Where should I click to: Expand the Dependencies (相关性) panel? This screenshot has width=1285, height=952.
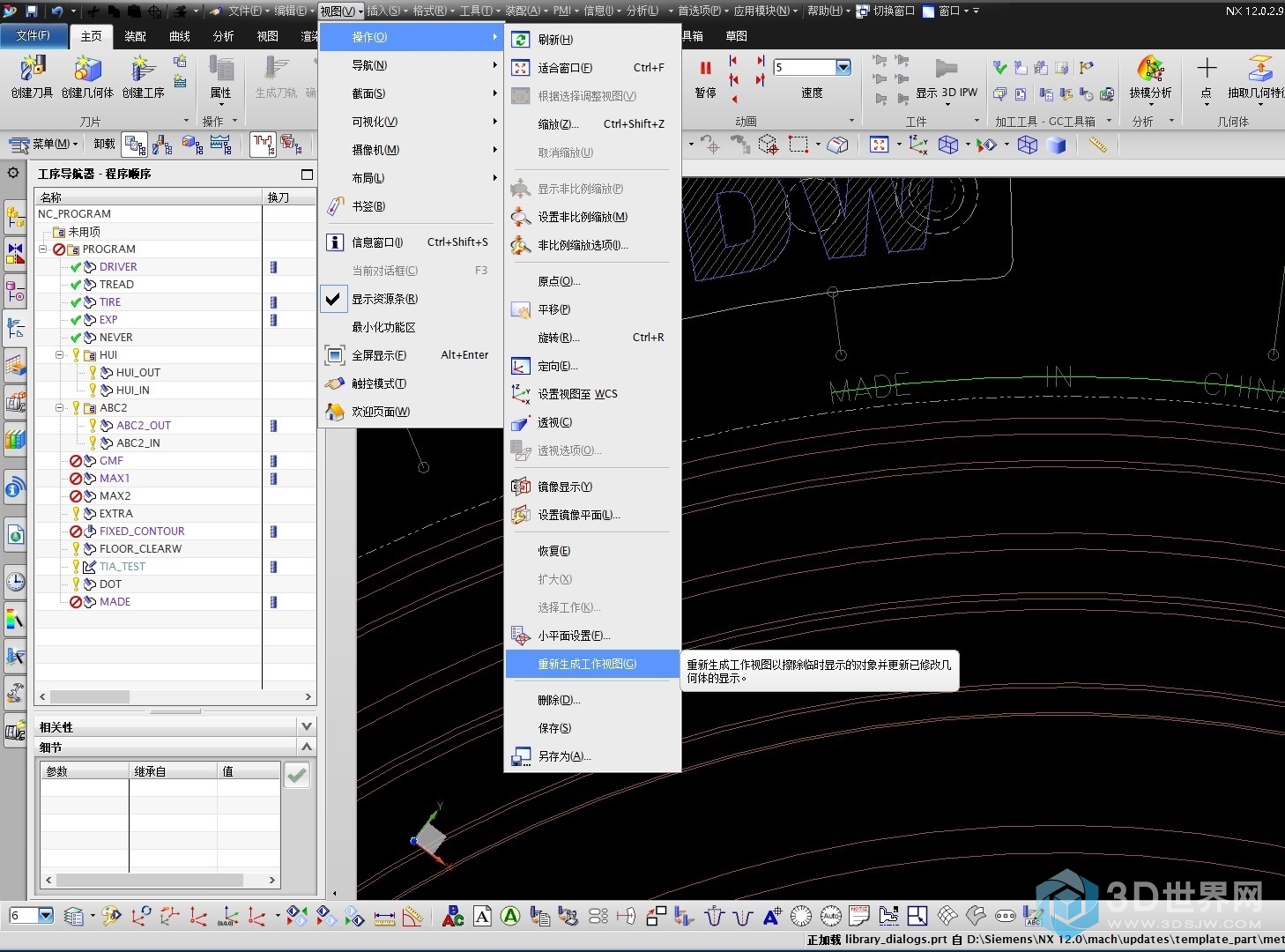click(307, 726)
